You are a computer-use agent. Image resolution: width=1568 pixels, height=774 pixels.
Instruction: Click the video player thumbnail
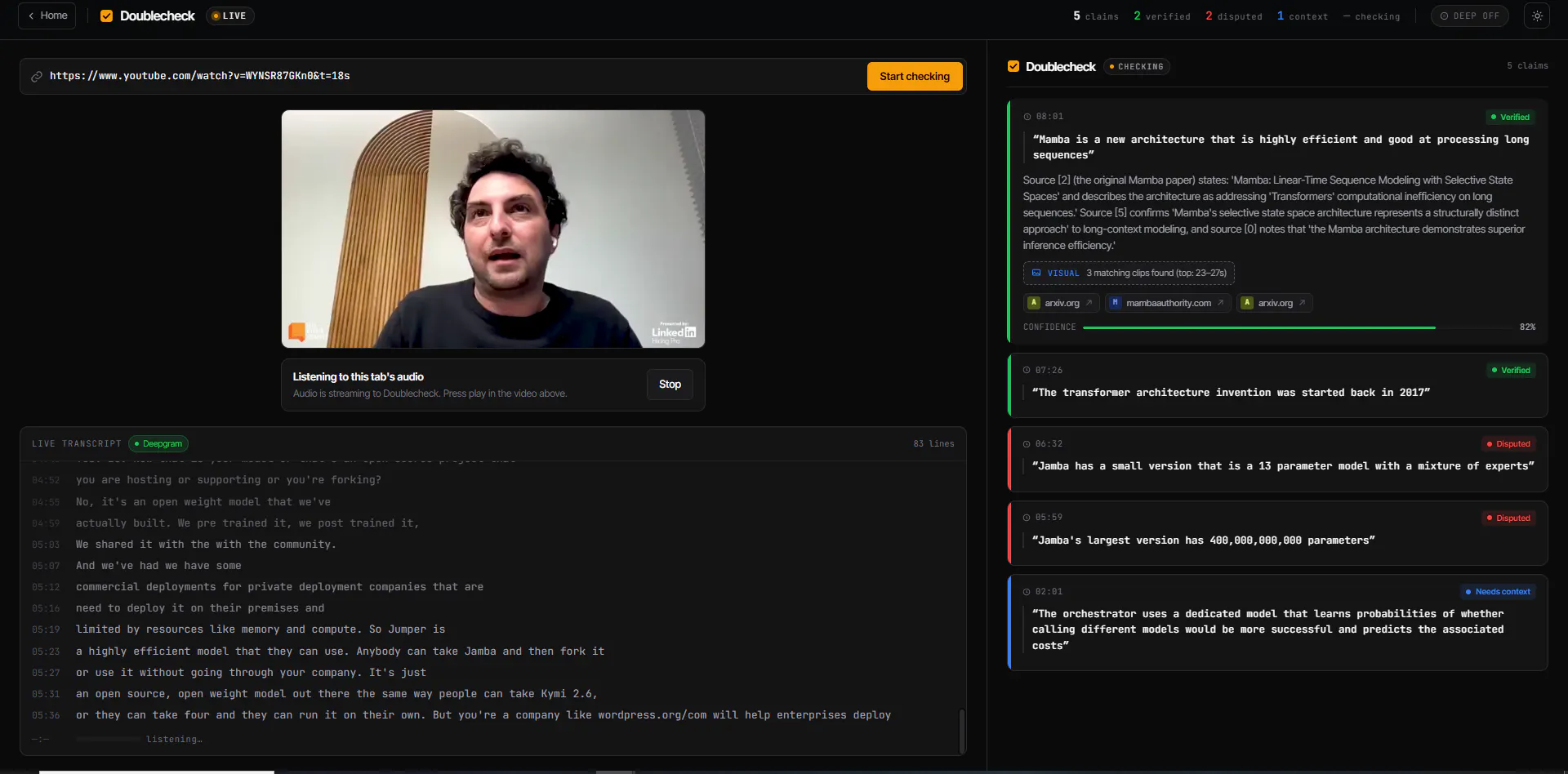[x=493, y=229]
